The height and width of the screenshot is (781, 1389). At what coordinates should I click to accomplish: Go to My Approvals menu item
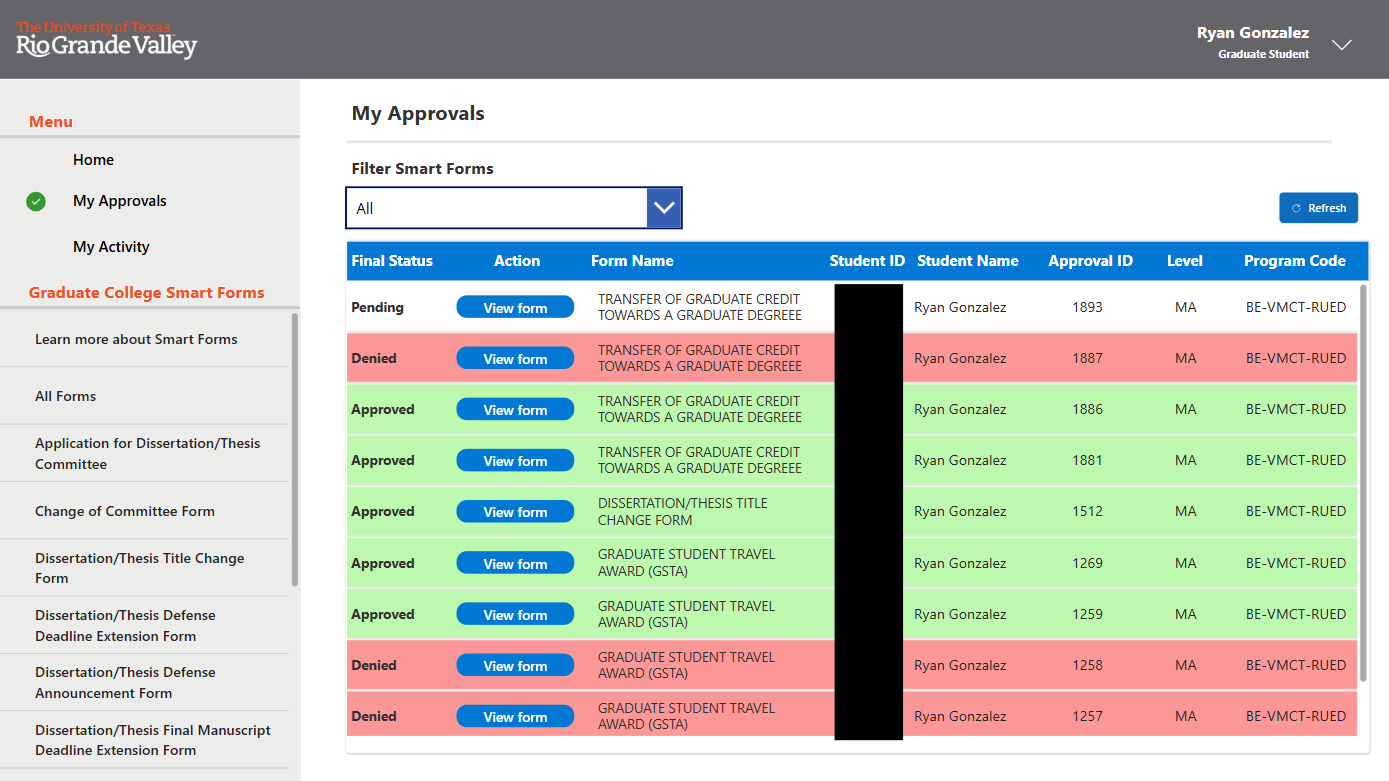(119, 201)
